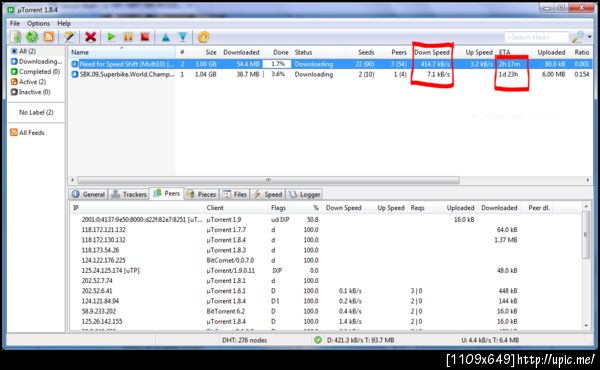The width and height of the screenshot is (600, 370).
Task: Select peer 124.122.176.225 BitComet row
Action: pyautogui.click(x=326, y=260)
